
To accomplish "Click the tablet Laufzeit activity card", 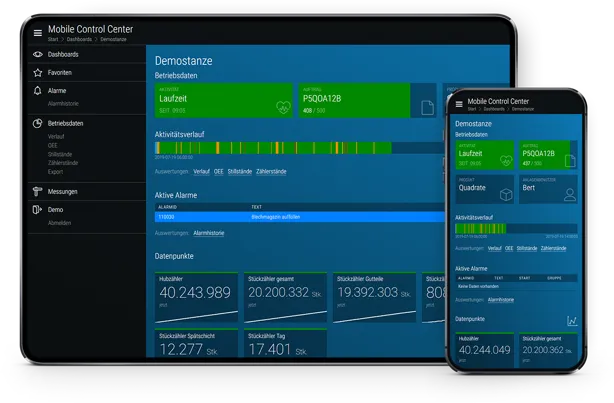I will tap(224, 100).
